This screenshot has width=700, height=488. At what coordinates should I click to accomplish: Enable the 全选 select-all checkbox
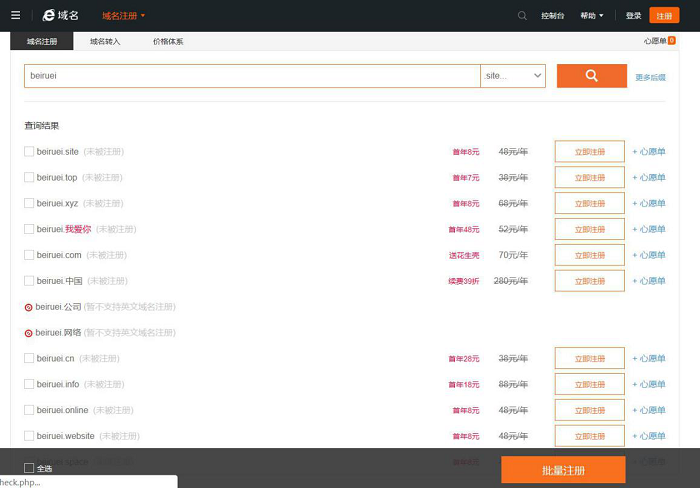[x=29, y=468]
